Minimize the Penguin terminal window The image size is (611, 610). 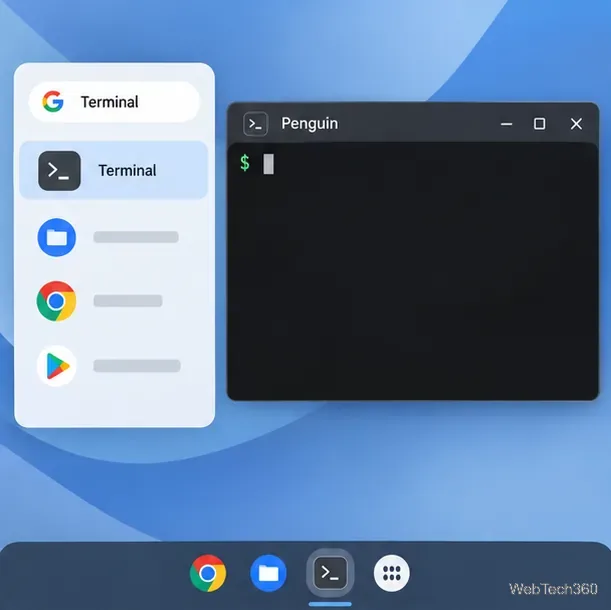(506, 124)
